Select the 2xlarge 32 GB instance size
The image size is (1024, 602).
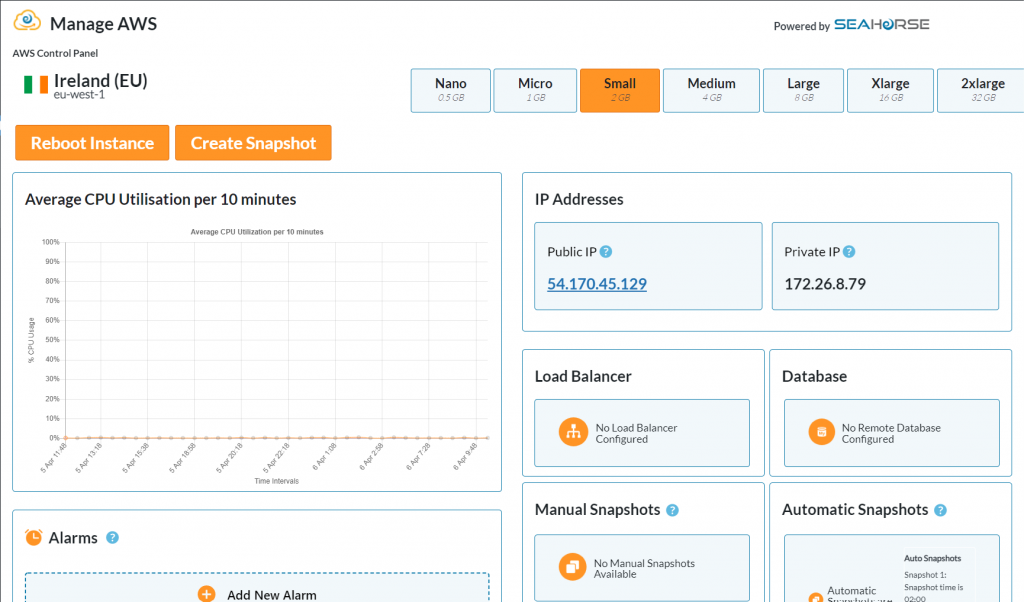982,90
